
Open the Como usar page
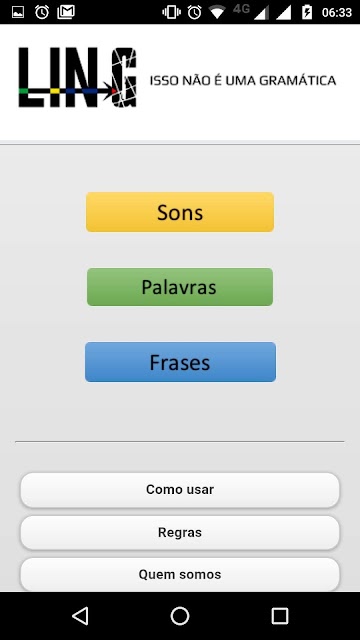click(x=180, y=490)
